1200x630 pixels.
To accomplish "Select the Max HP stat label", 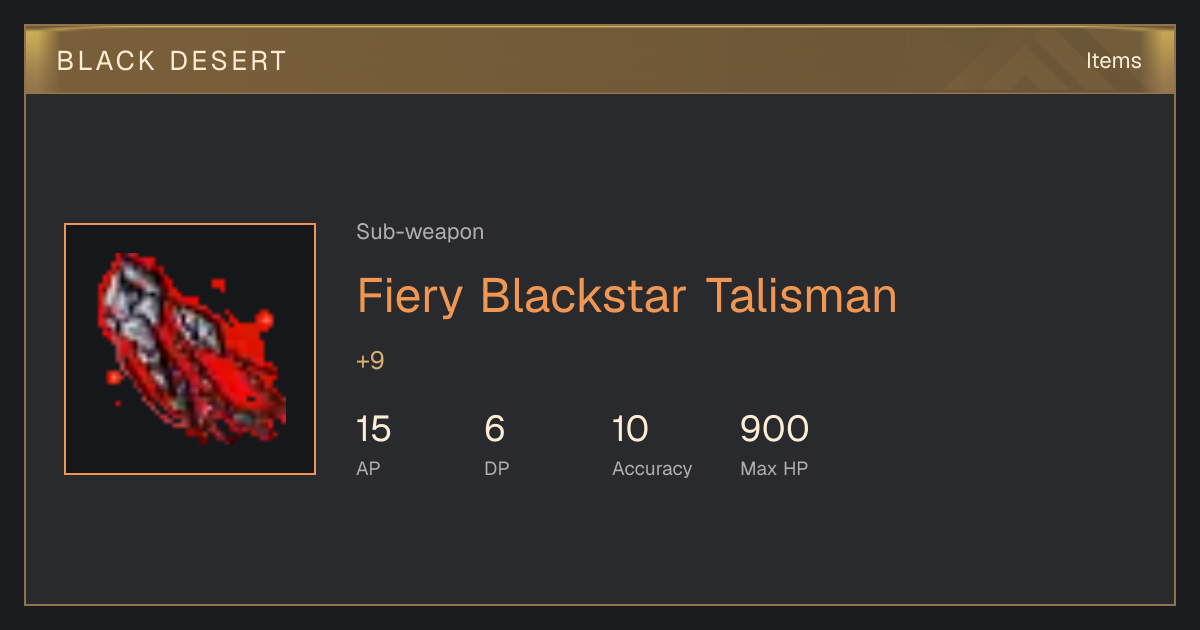I will pyautogui.click(x=774, y=468).
